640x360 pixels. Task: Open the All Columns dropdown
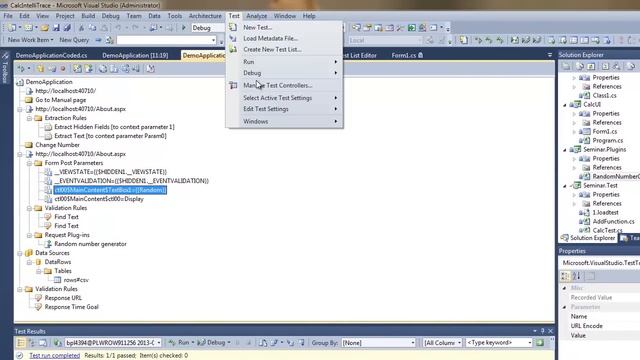click(459, 343)
